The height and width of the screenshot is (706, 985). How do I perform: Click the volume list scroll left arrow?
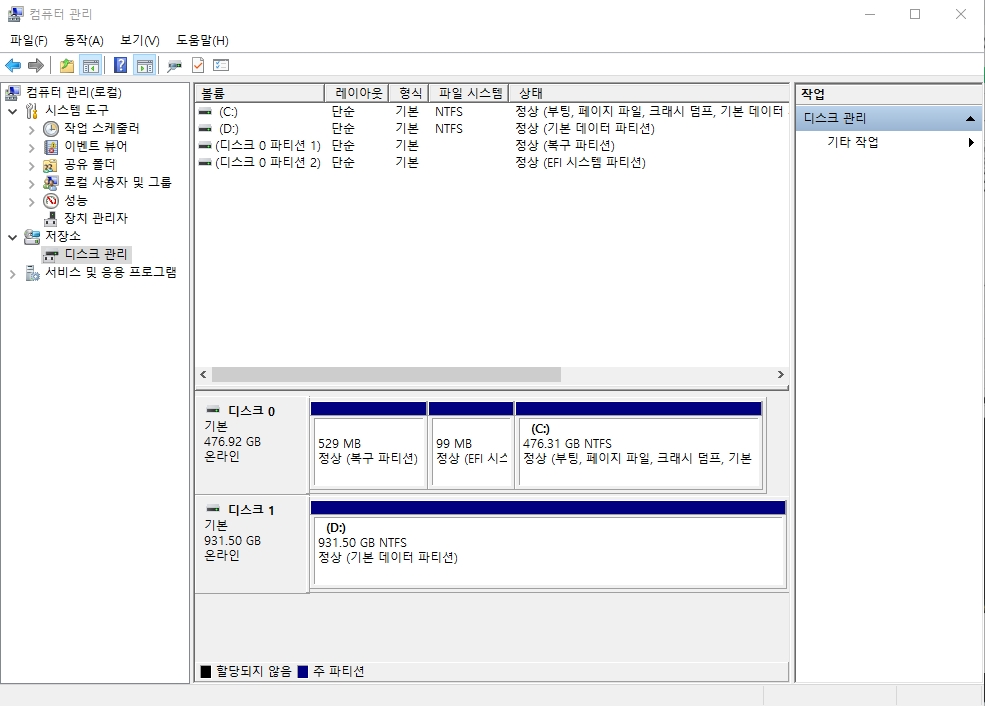203,374
